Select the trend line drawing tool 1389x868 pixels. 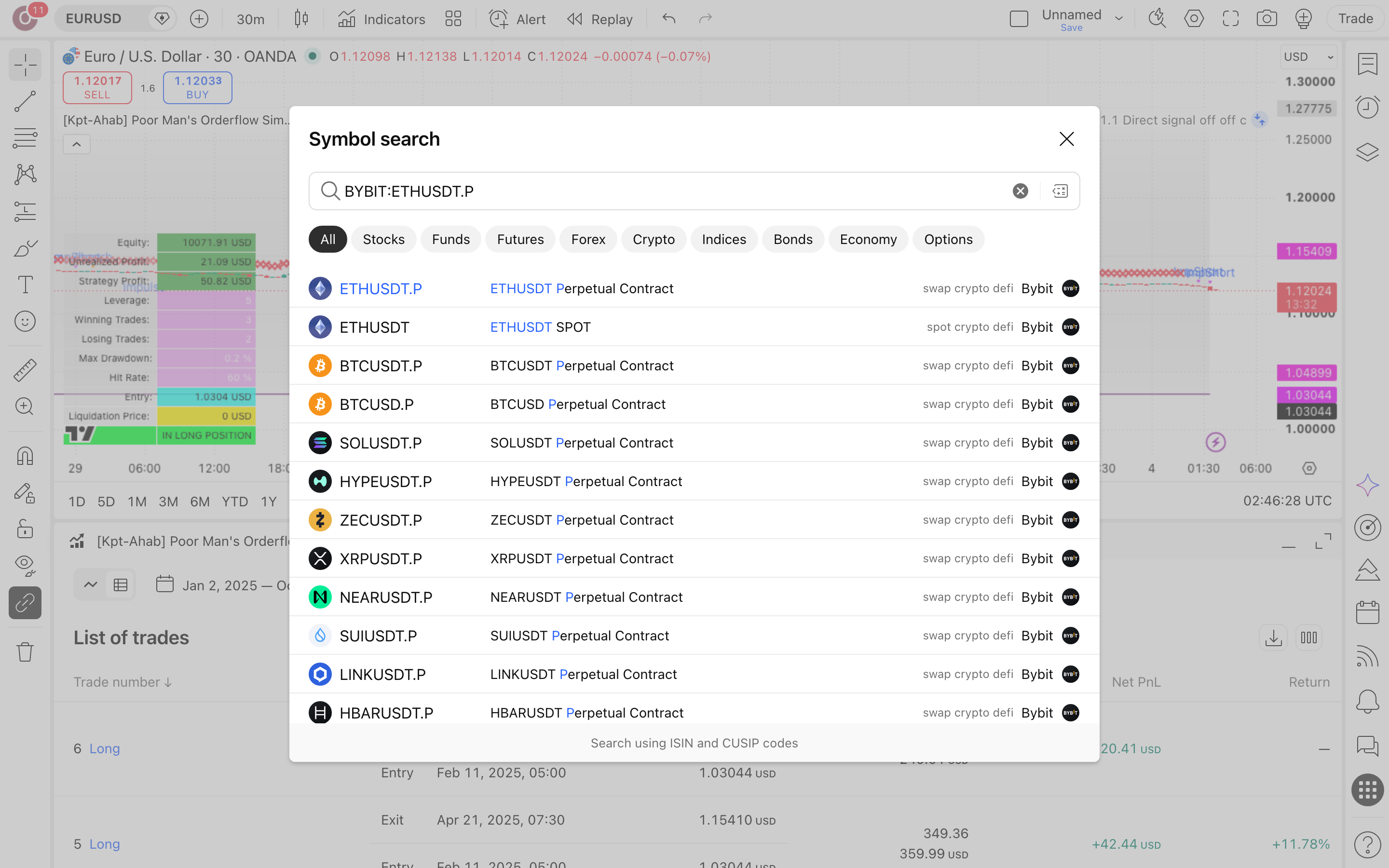pyautogui.click(x=25, y=102)
